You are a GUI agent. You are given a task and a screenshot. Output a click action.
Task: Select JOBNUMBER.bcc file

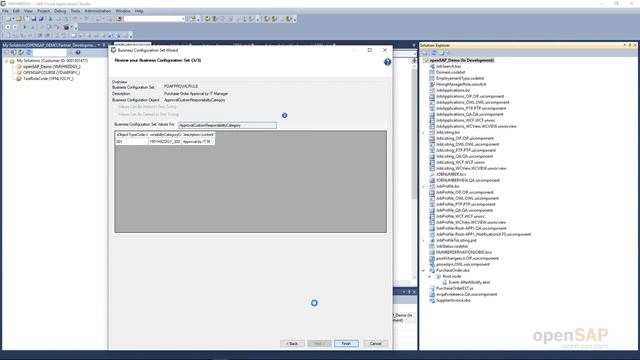pyautogui.click(x=451, y=174)
